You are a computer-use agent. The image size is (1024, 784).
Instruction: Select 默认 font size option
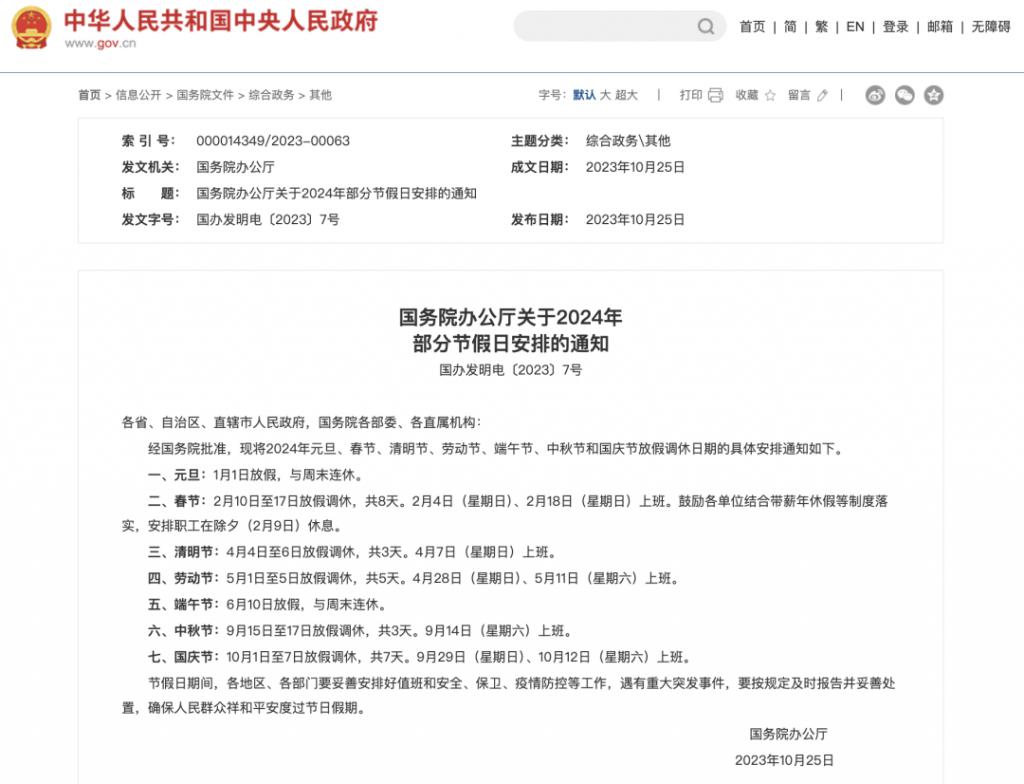584,95
